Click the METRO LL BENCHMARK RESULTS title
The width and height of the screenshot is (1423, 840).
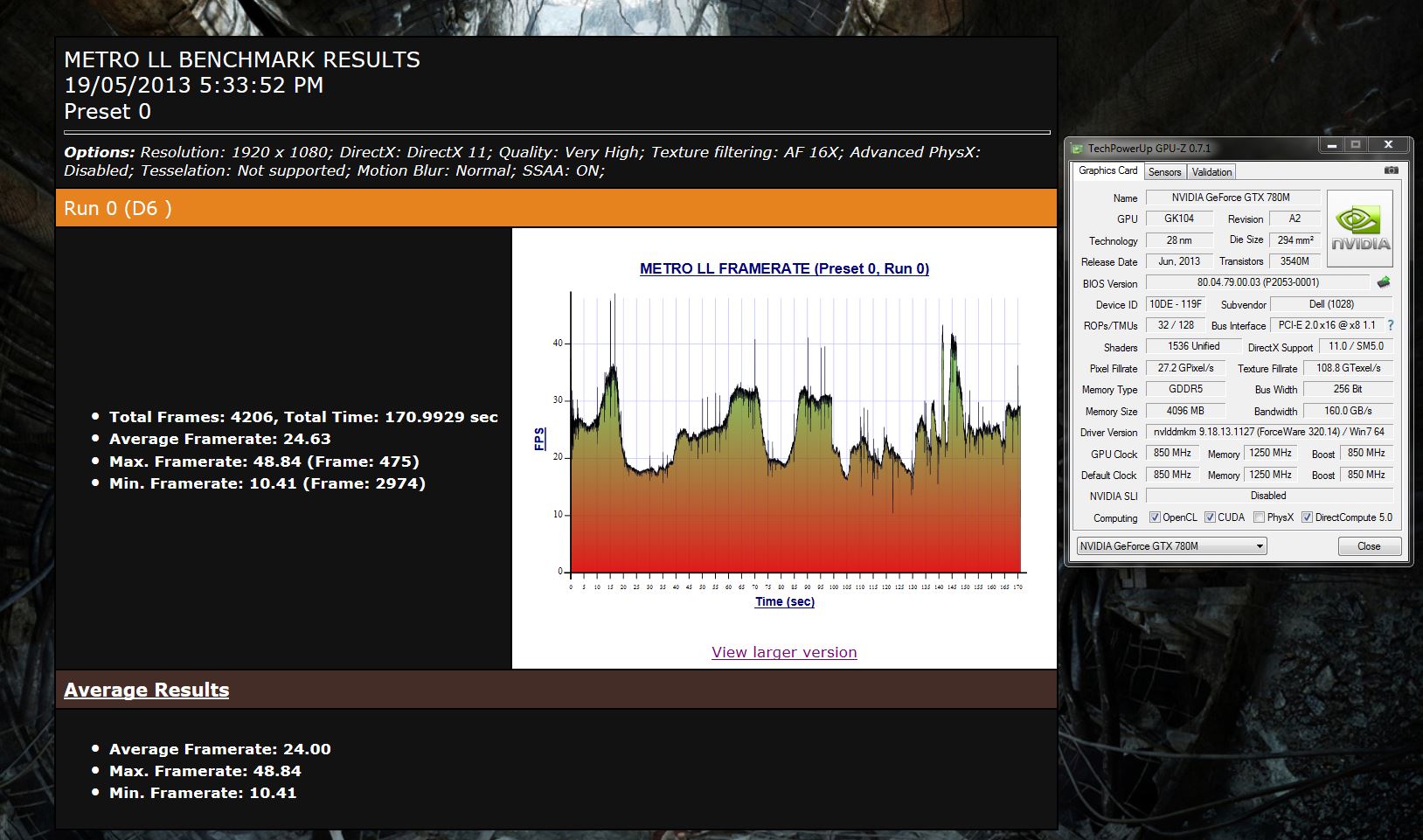coord(242,59)
